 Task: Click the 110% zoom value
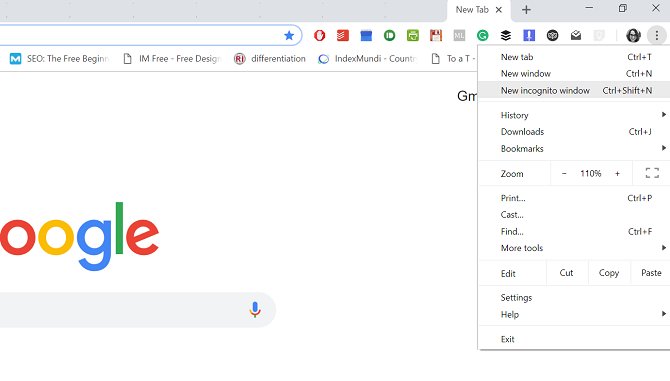tap(591, 173)
